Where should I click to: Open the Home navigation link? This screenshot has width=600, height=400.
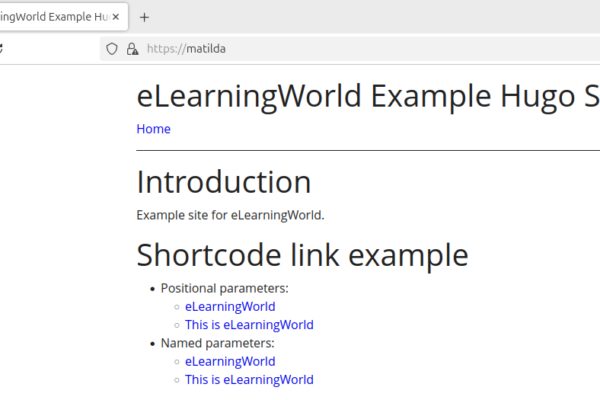click(x=153, y=129)
